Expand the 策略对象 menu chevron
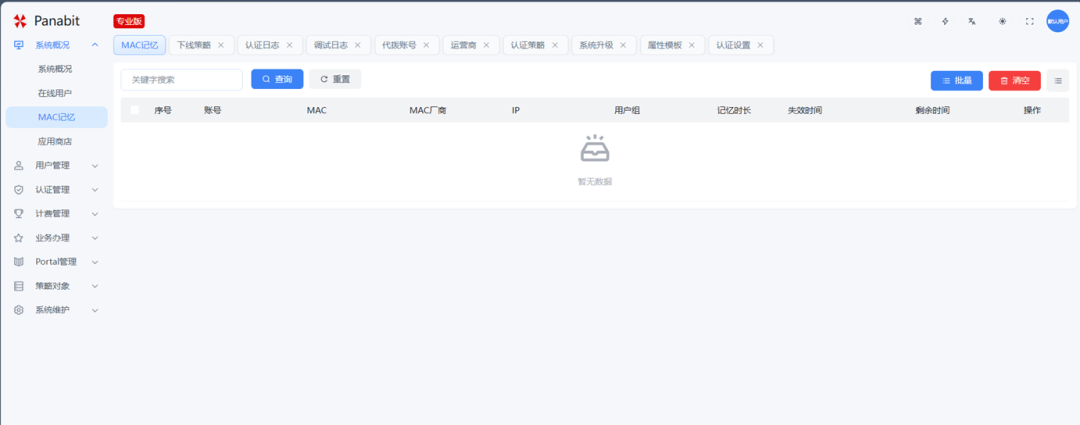Viewport: 1080px width, 425px height. click(95, 286)
